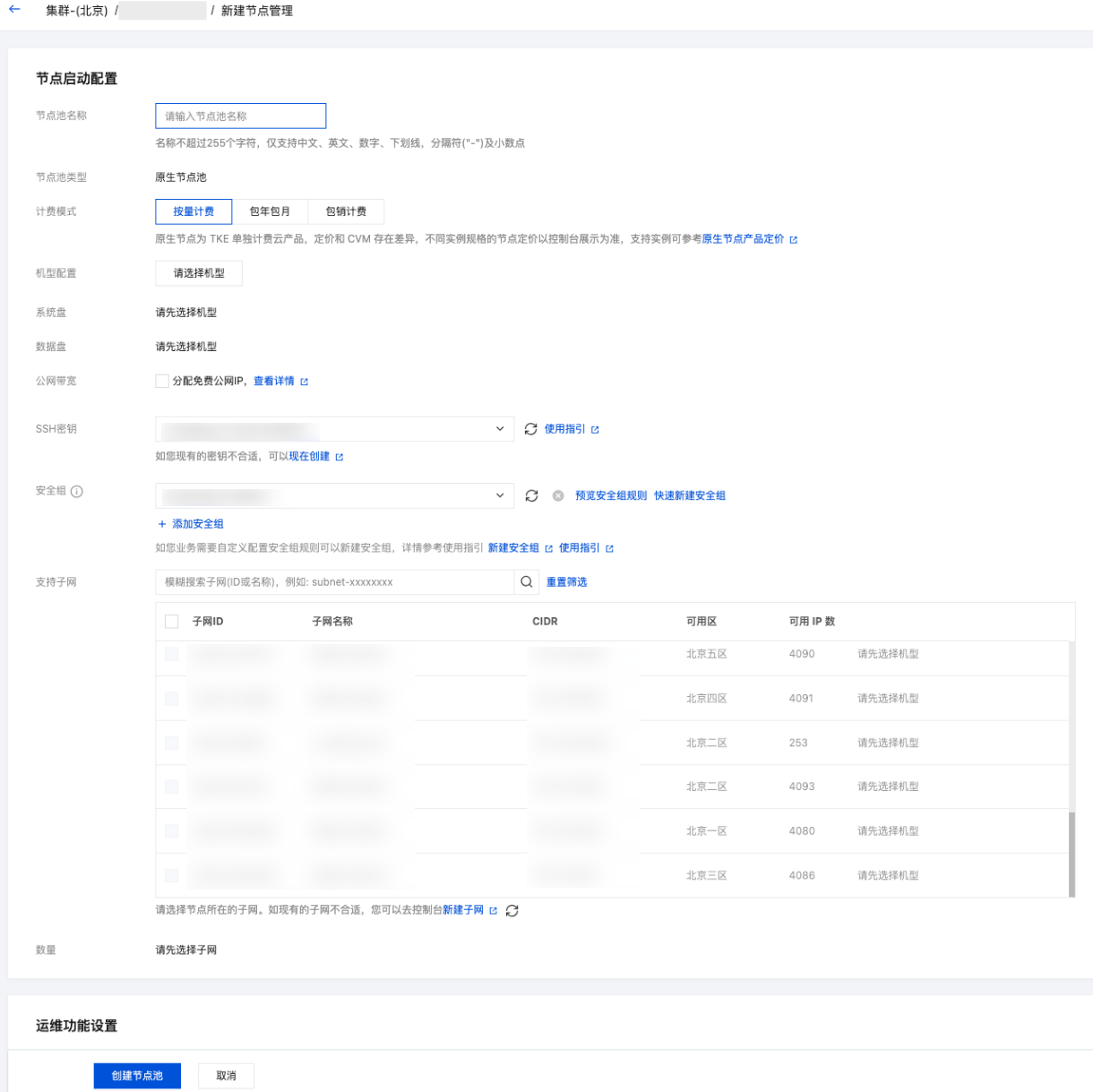Click 请选择机型 button
Viewport: 1093px width, 1092px height.
click(x=199, y=273)
